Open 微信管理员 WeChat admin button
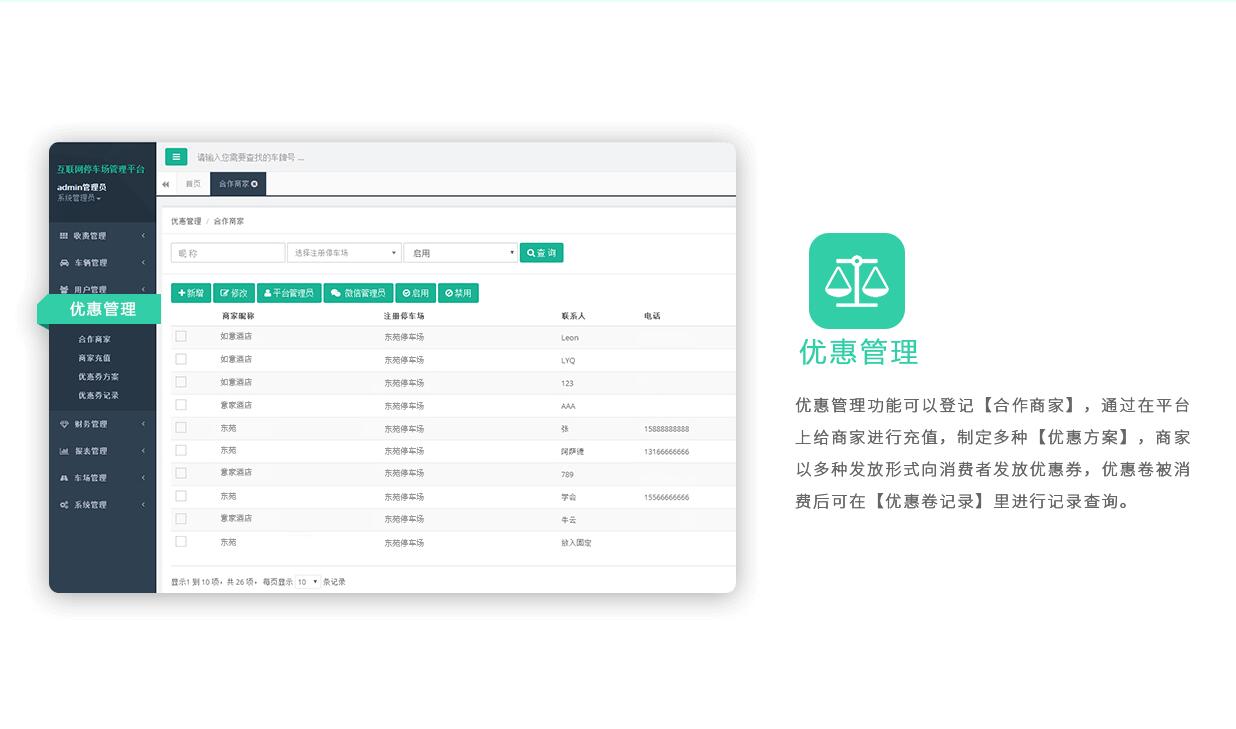The width and height of the screenshot is (1236, 729). (358, 293)
